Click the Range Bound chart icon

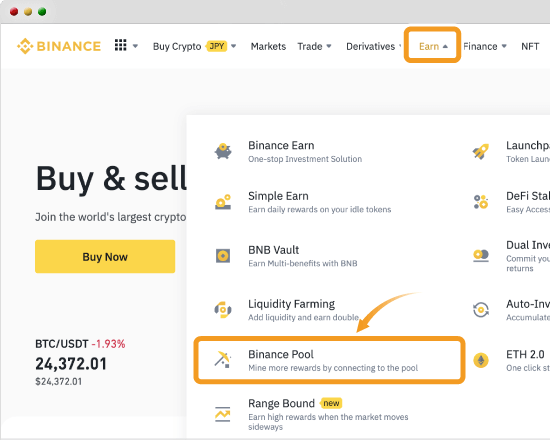click(x=223, y=414)
